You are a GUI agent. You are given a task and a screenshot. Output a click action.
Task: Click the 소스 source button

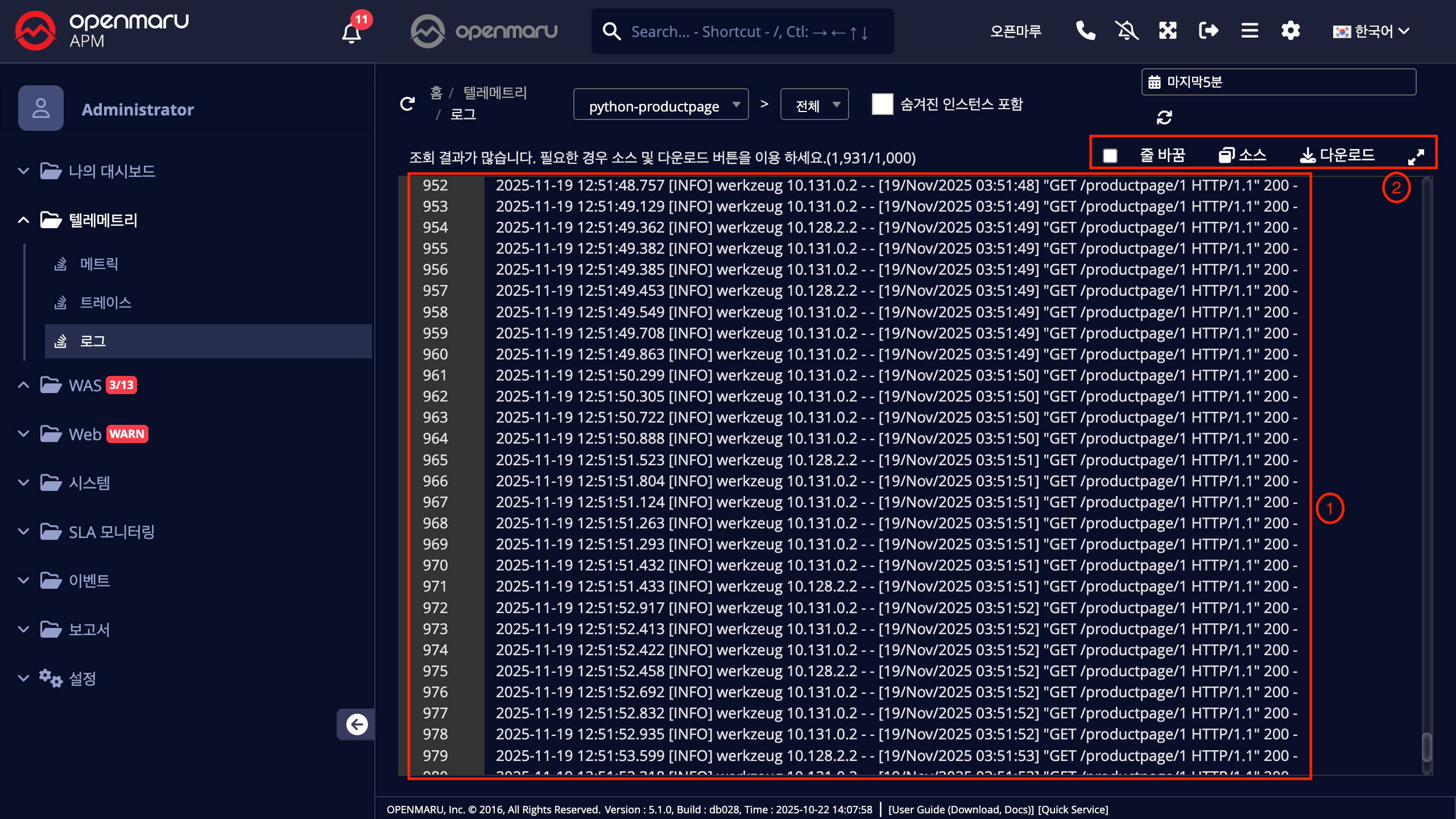click(1242, 155)
